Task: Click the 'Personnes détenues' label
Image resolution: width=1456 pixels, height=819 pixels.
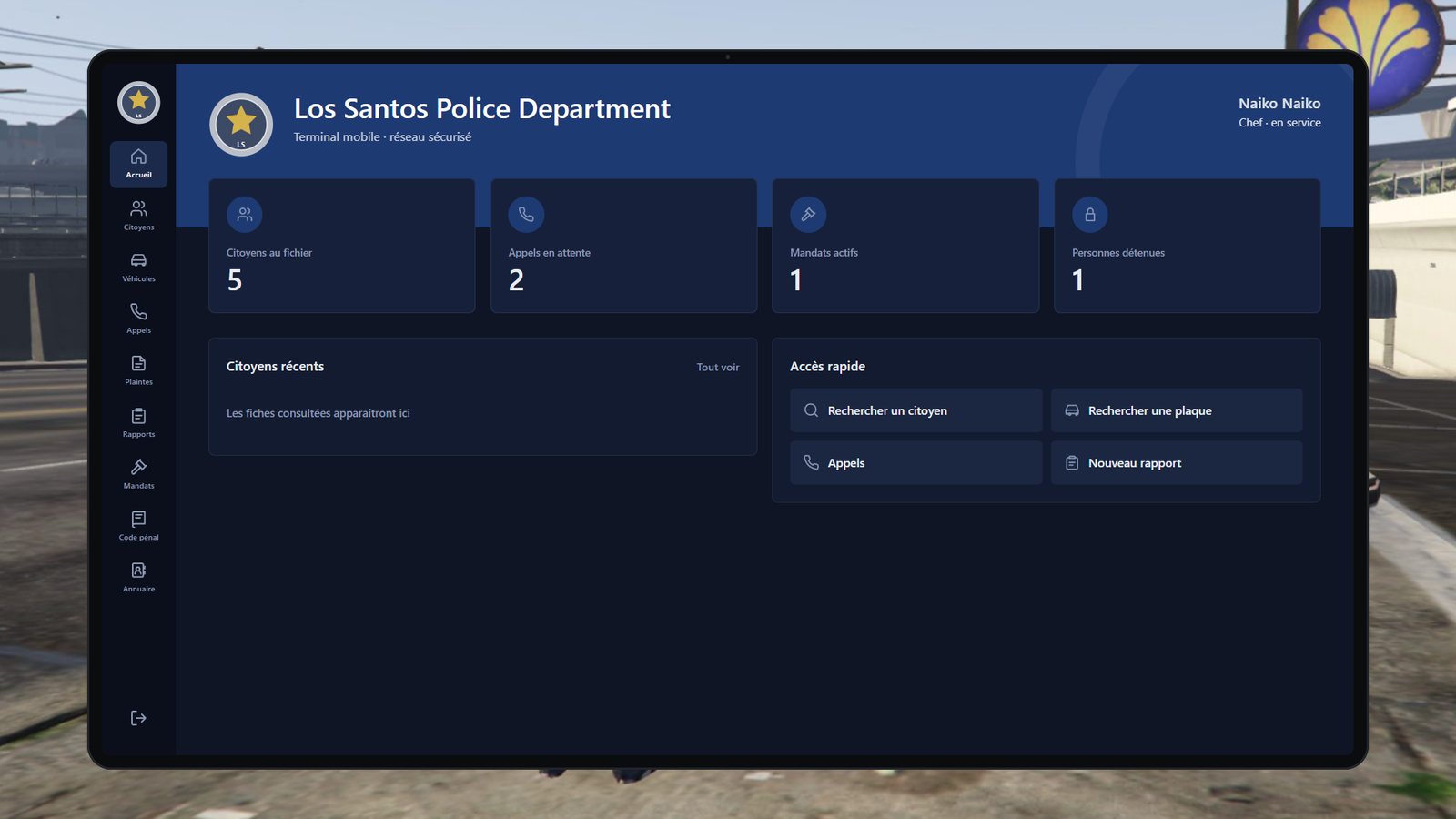Action: pyautogui.click(x=1118, y=253)
